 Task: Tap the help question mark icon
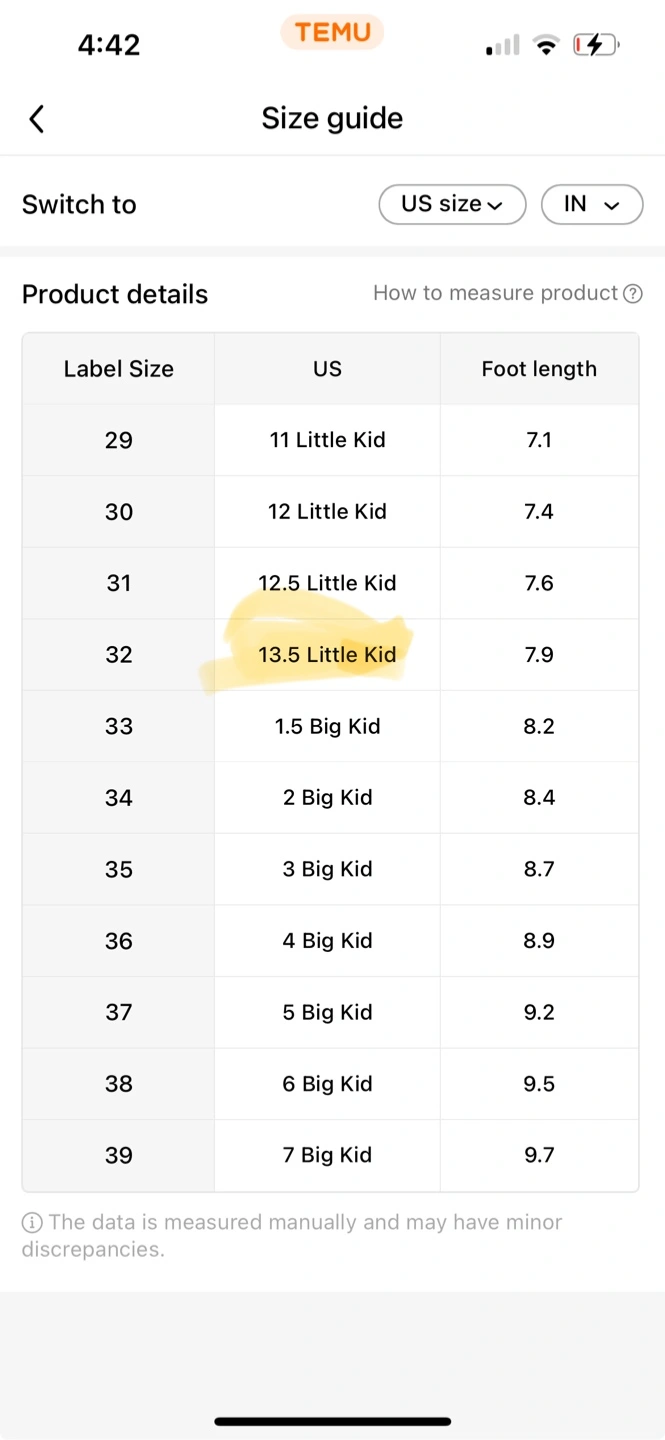pos(632,294)
